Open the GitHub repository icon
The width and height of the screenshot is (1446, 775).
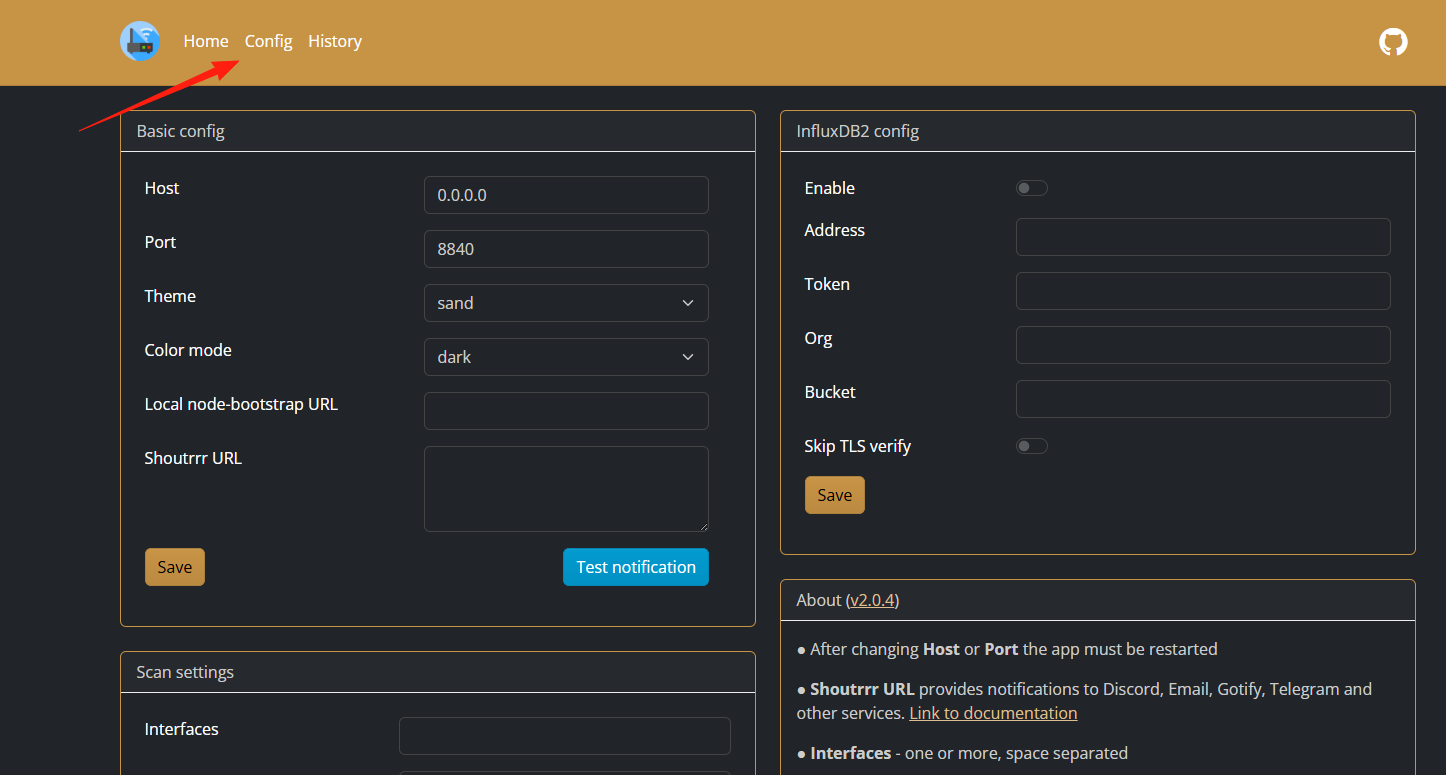pos(1393,42)
